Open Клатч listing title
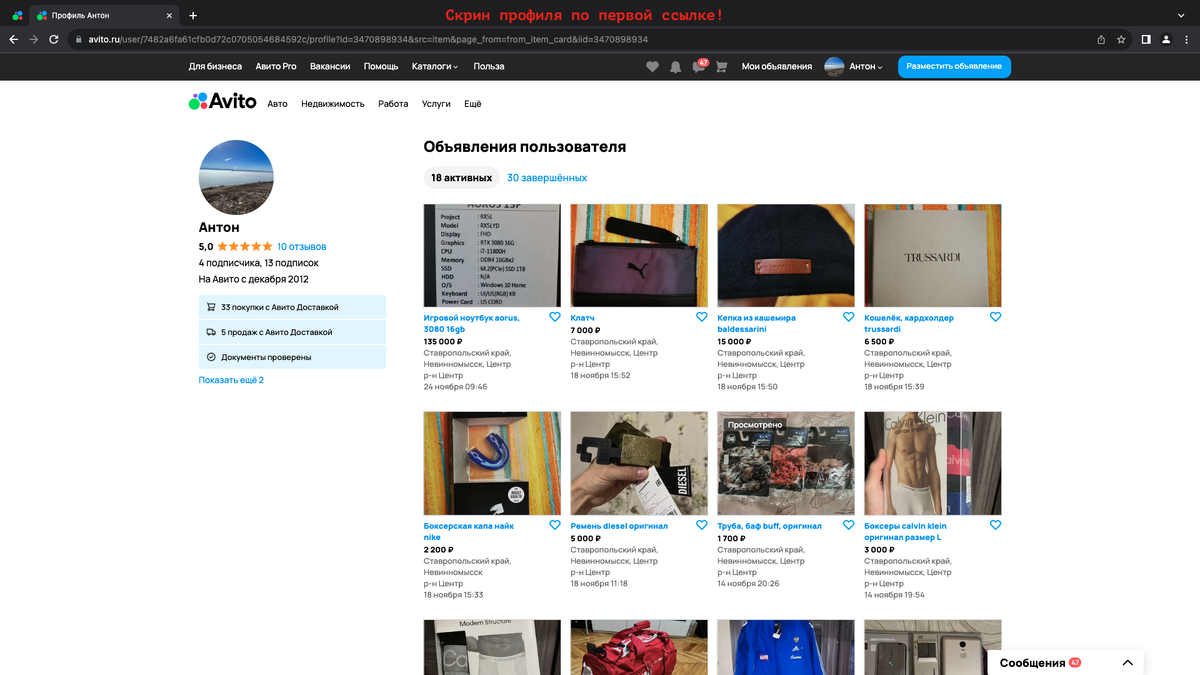The height and width of the screenshot is (675, 1200). pos(583,318)
